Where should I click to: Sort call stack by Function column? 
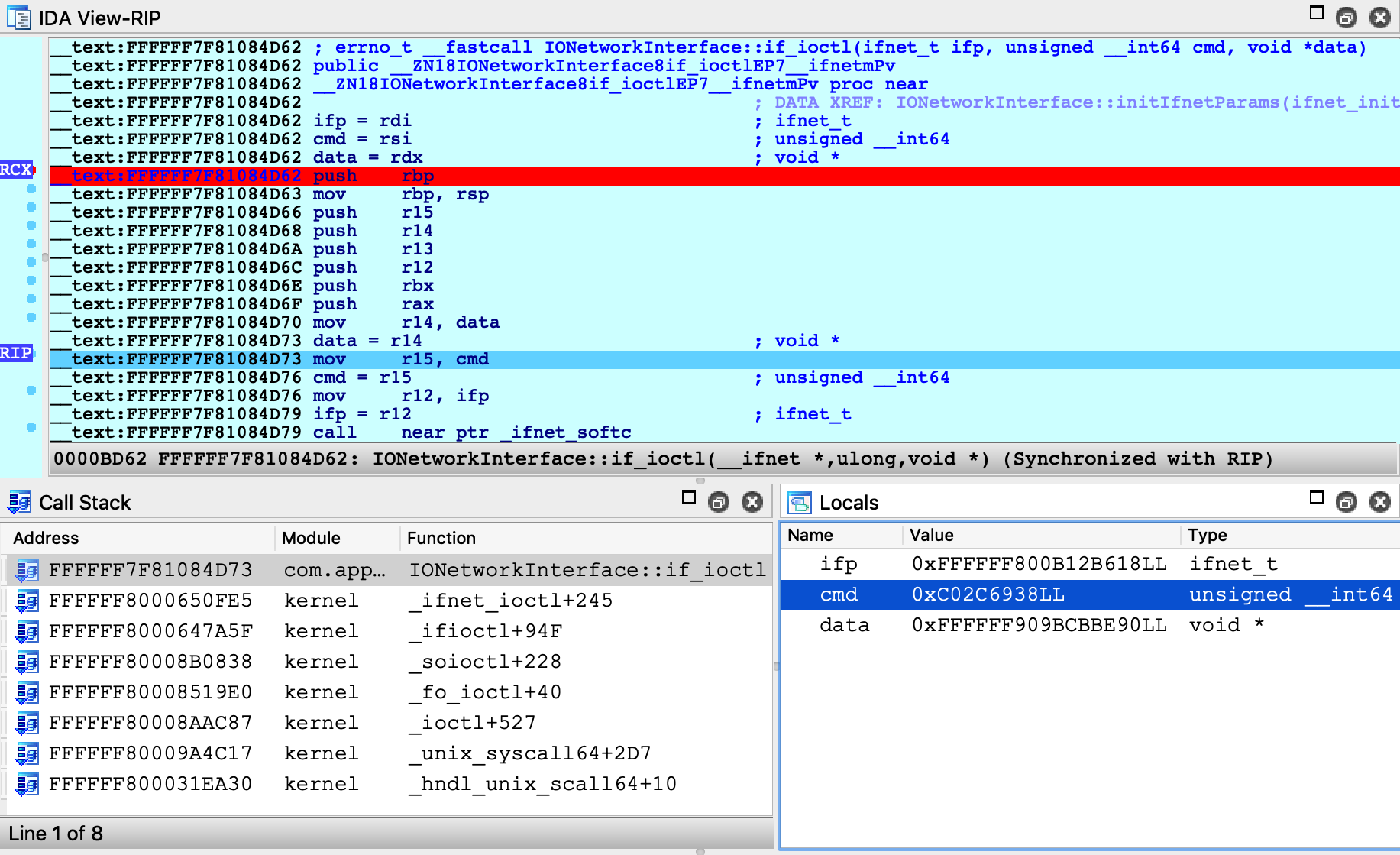point(441,538)
